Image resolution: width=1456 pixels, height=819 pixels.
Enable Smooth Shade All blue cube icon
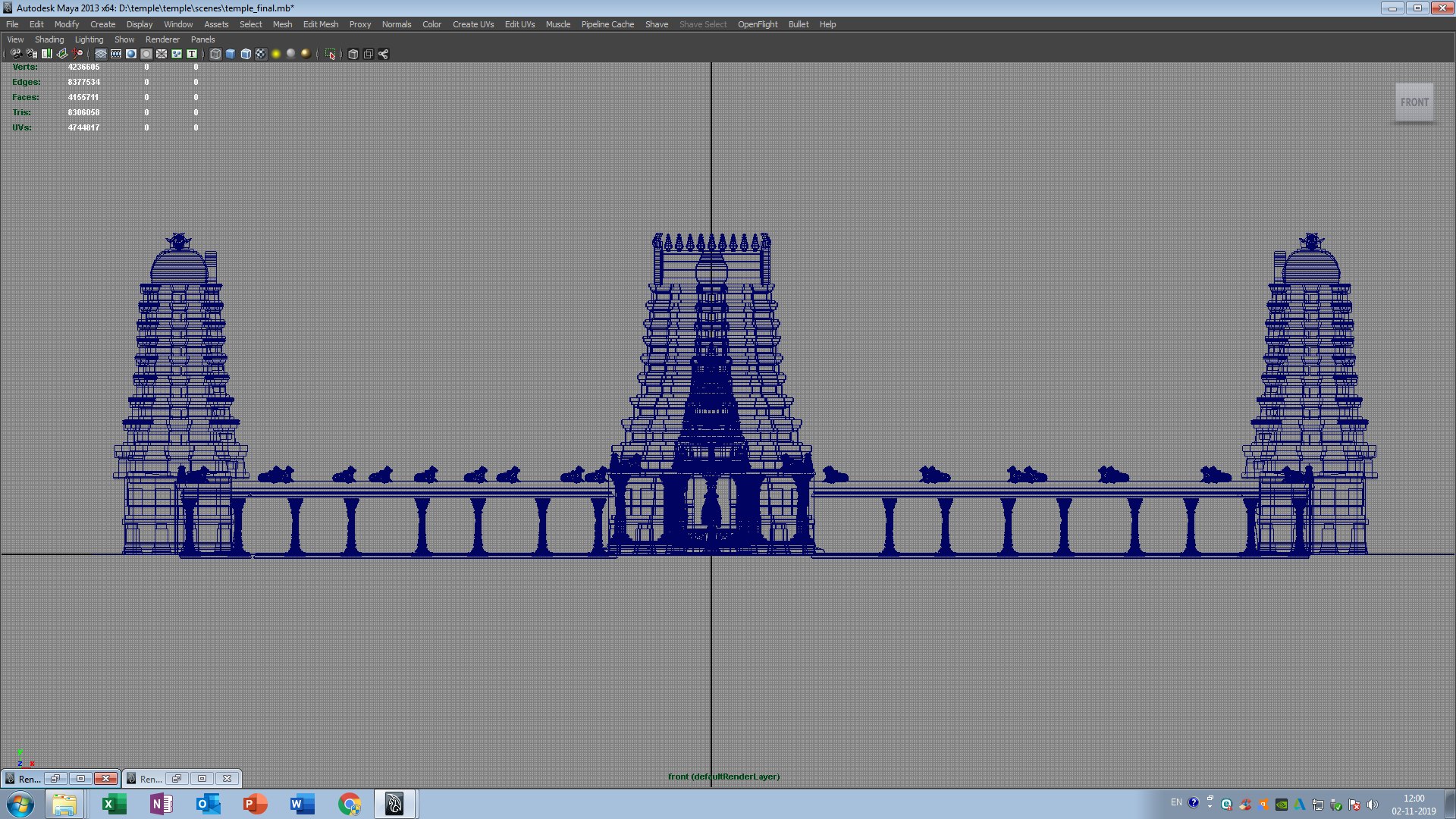tap(231, 54)
